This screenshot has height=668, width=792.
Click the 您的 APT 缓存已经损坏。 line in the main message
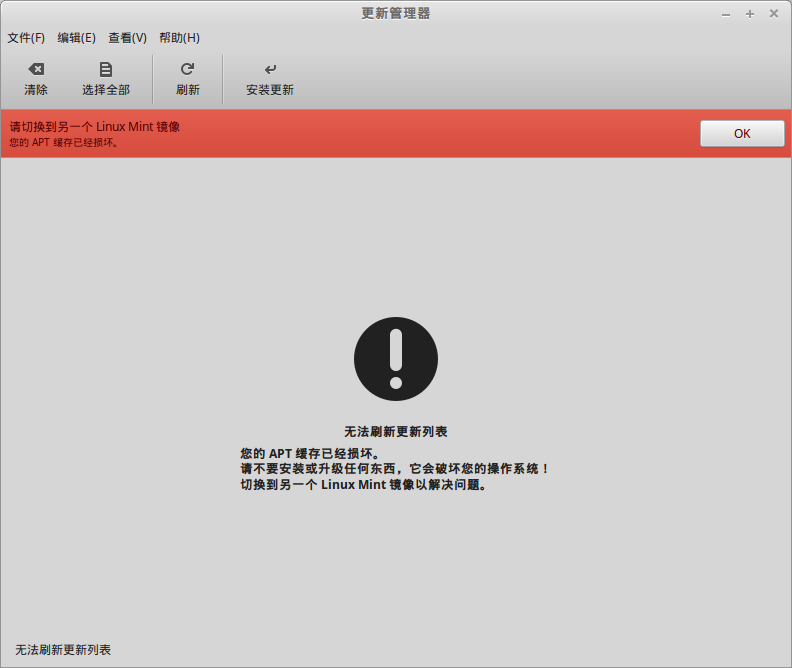click(x=310, y=453)
